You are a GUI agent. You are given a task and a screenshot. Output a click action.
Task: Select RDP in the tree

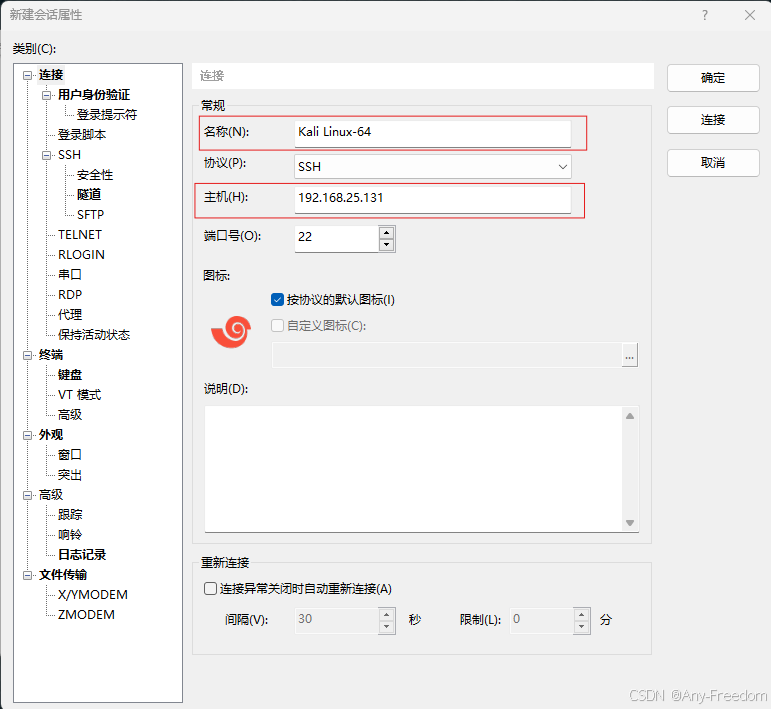[x=70, y=295]
